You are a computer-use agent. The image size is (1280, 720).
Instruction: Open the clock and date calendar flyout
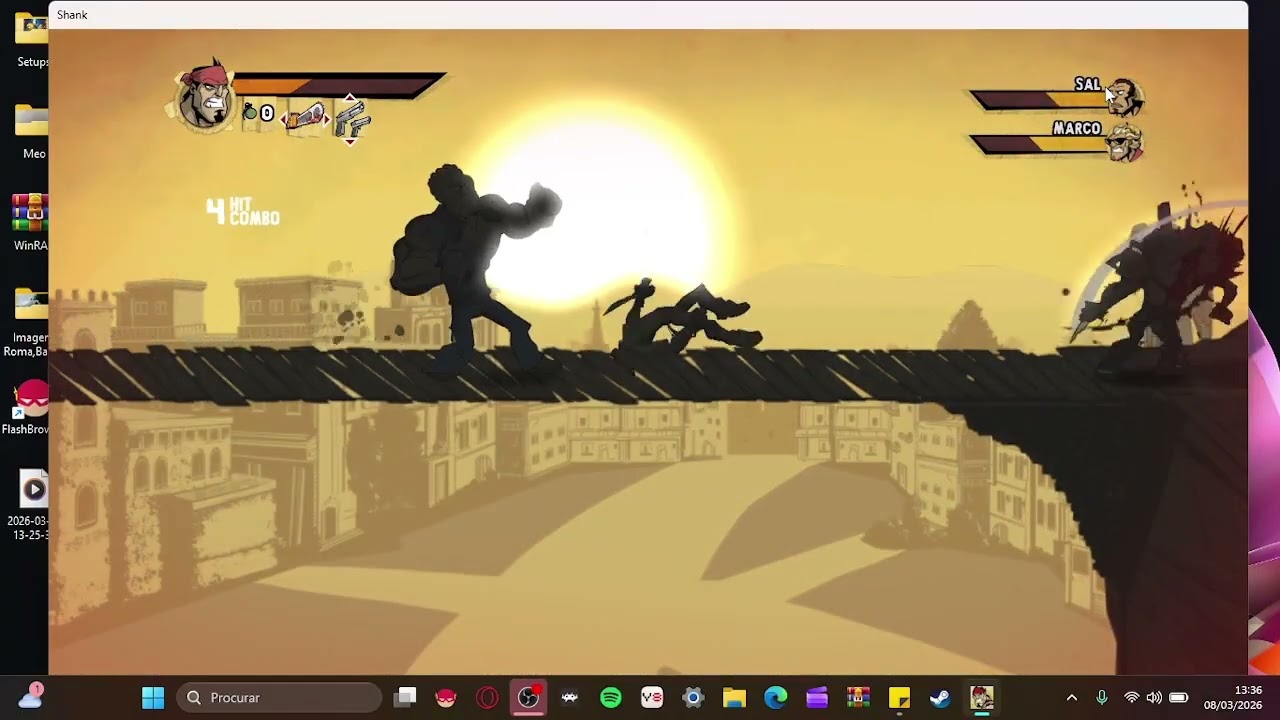(1233, 698)
